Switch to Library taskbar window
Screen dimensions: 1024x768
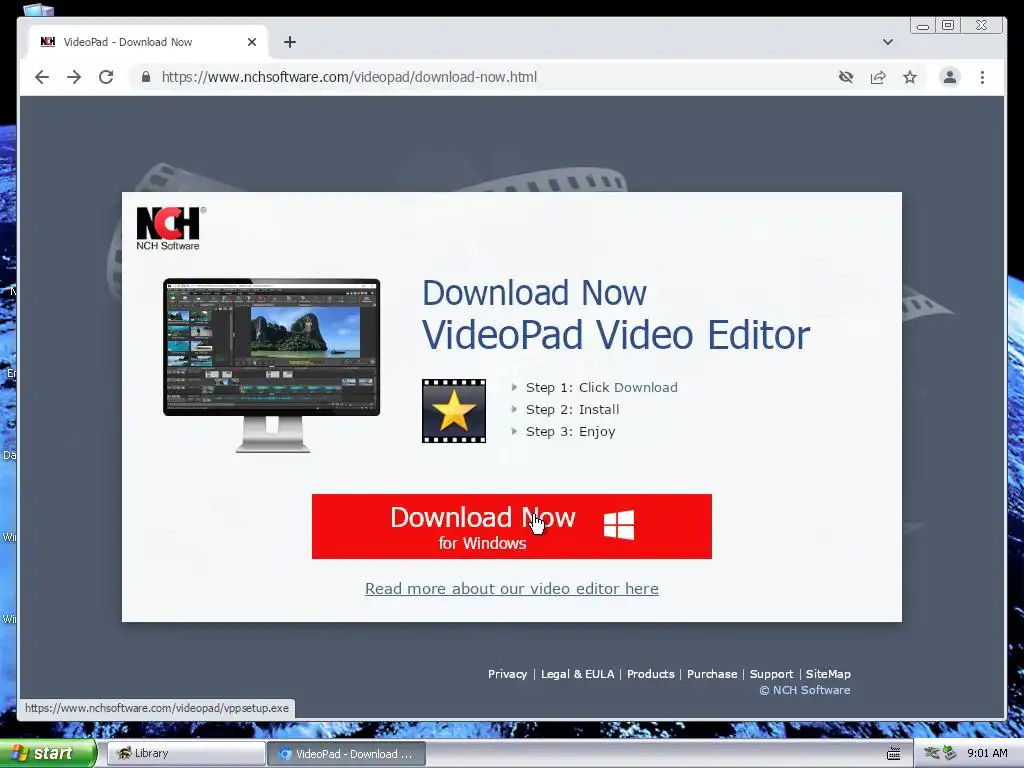coord(185,753)
